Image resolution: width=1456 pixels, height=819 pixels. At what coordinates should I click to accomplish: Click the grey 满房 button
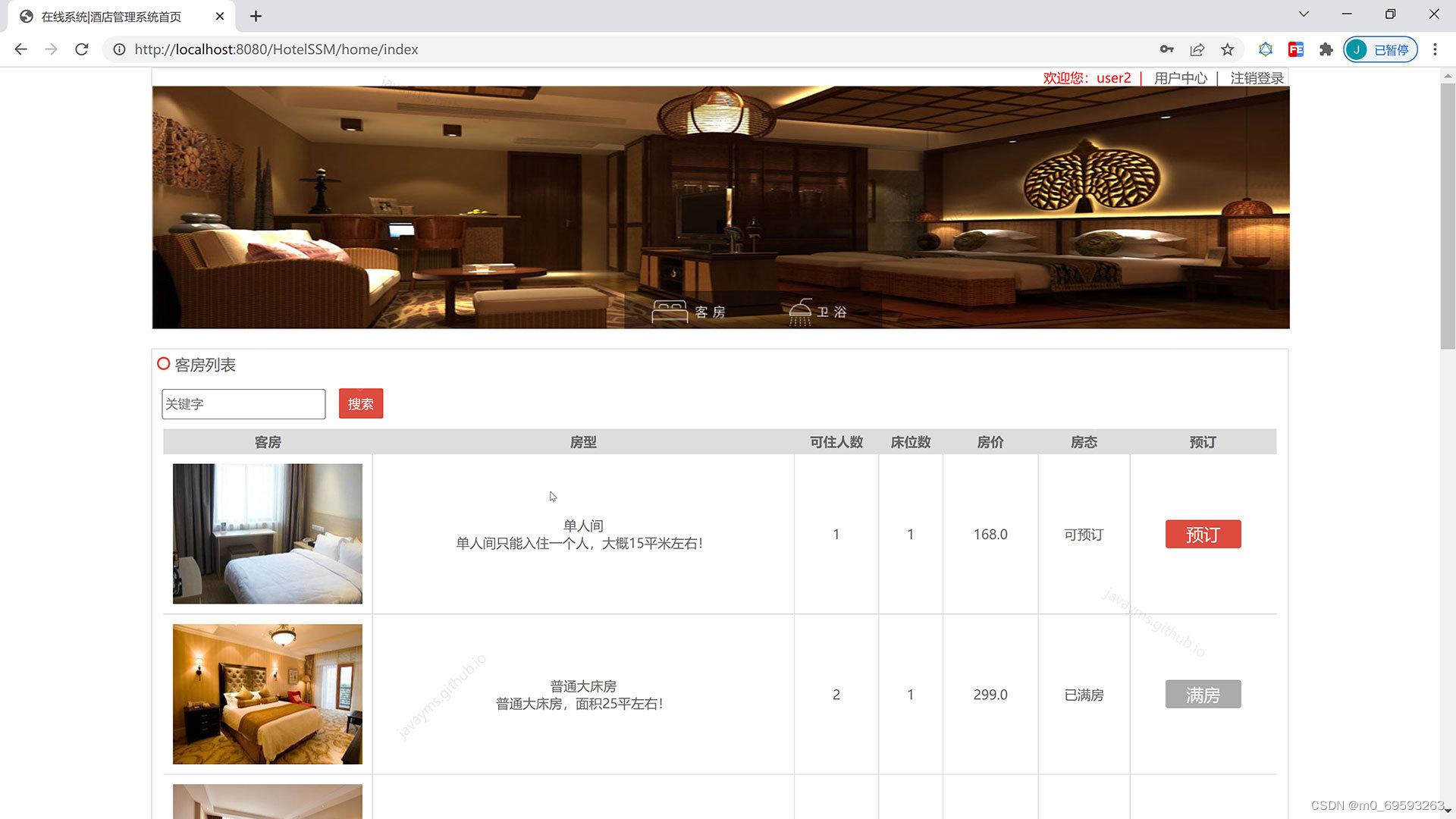pyautogui.click(x=1203, y=694)
